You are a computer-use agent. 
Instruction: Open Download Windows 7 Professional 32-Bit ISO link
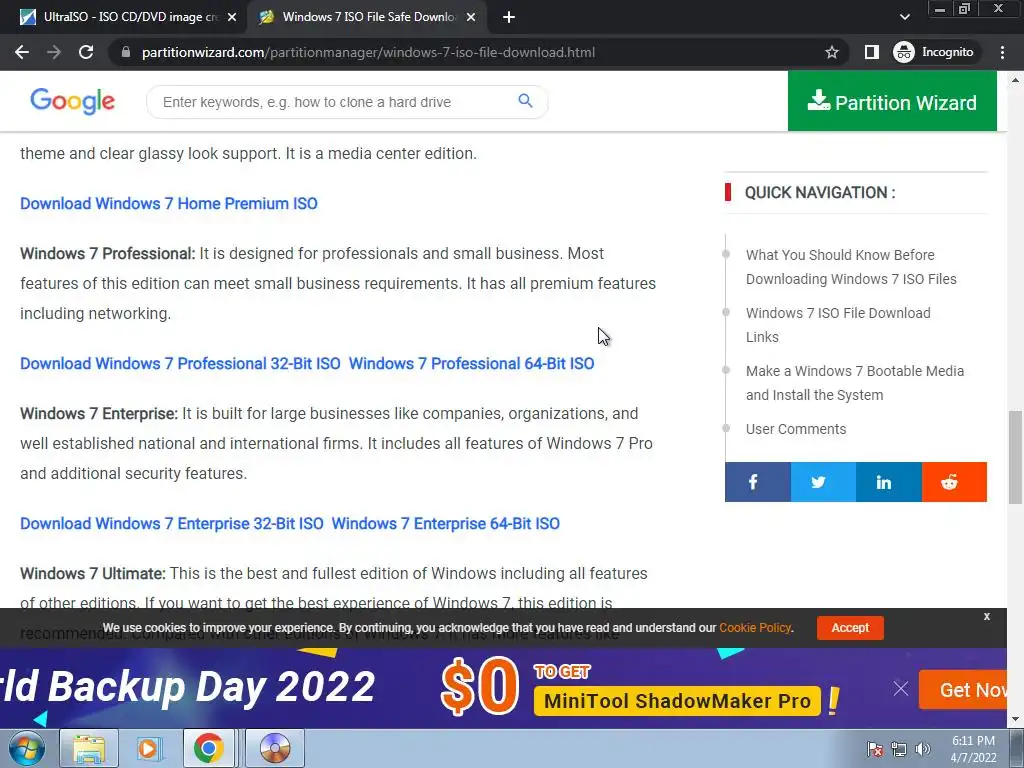click(180, 364)
